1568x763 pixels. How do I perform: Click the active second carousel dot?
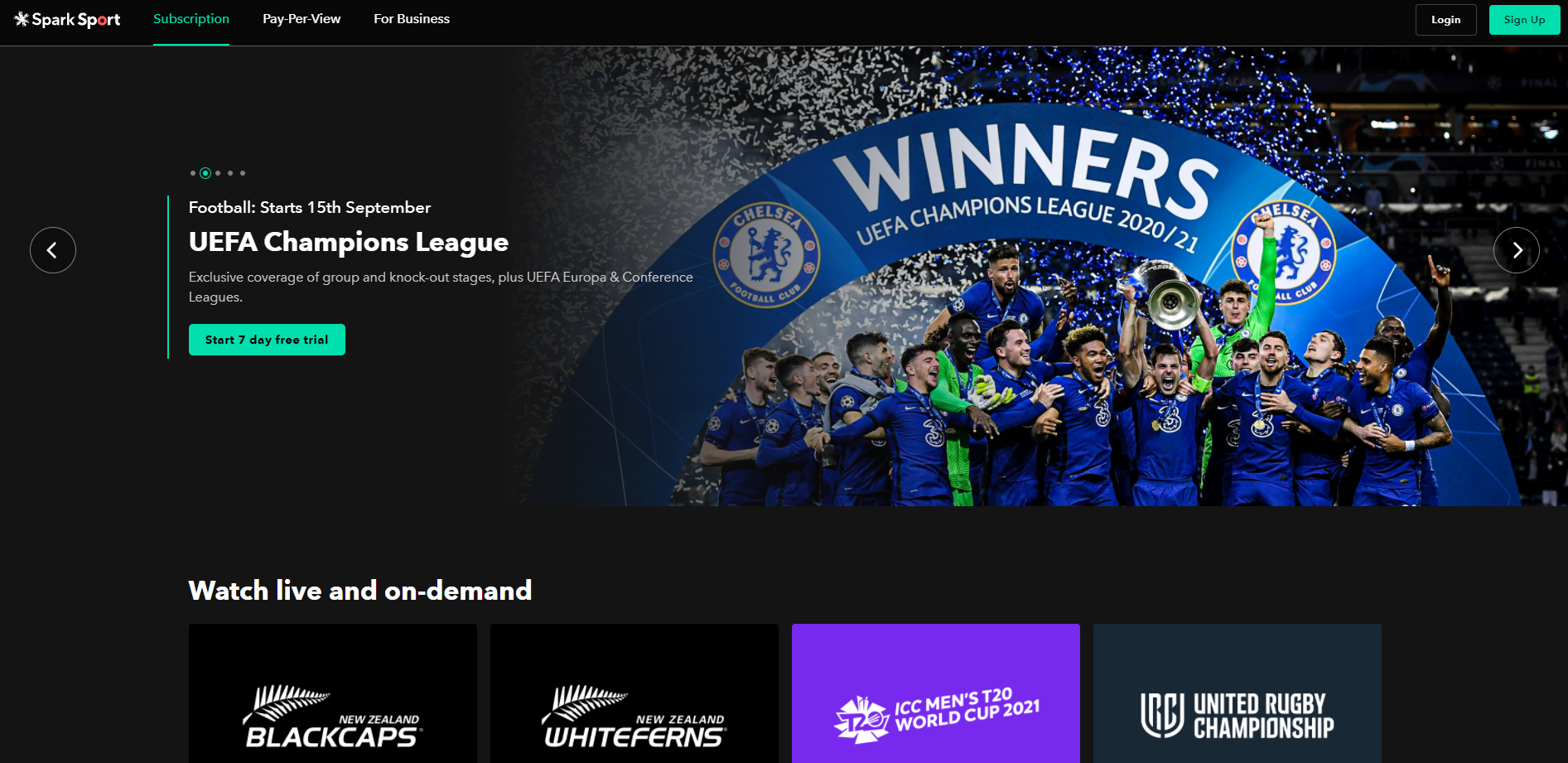[x=205, y=173]
